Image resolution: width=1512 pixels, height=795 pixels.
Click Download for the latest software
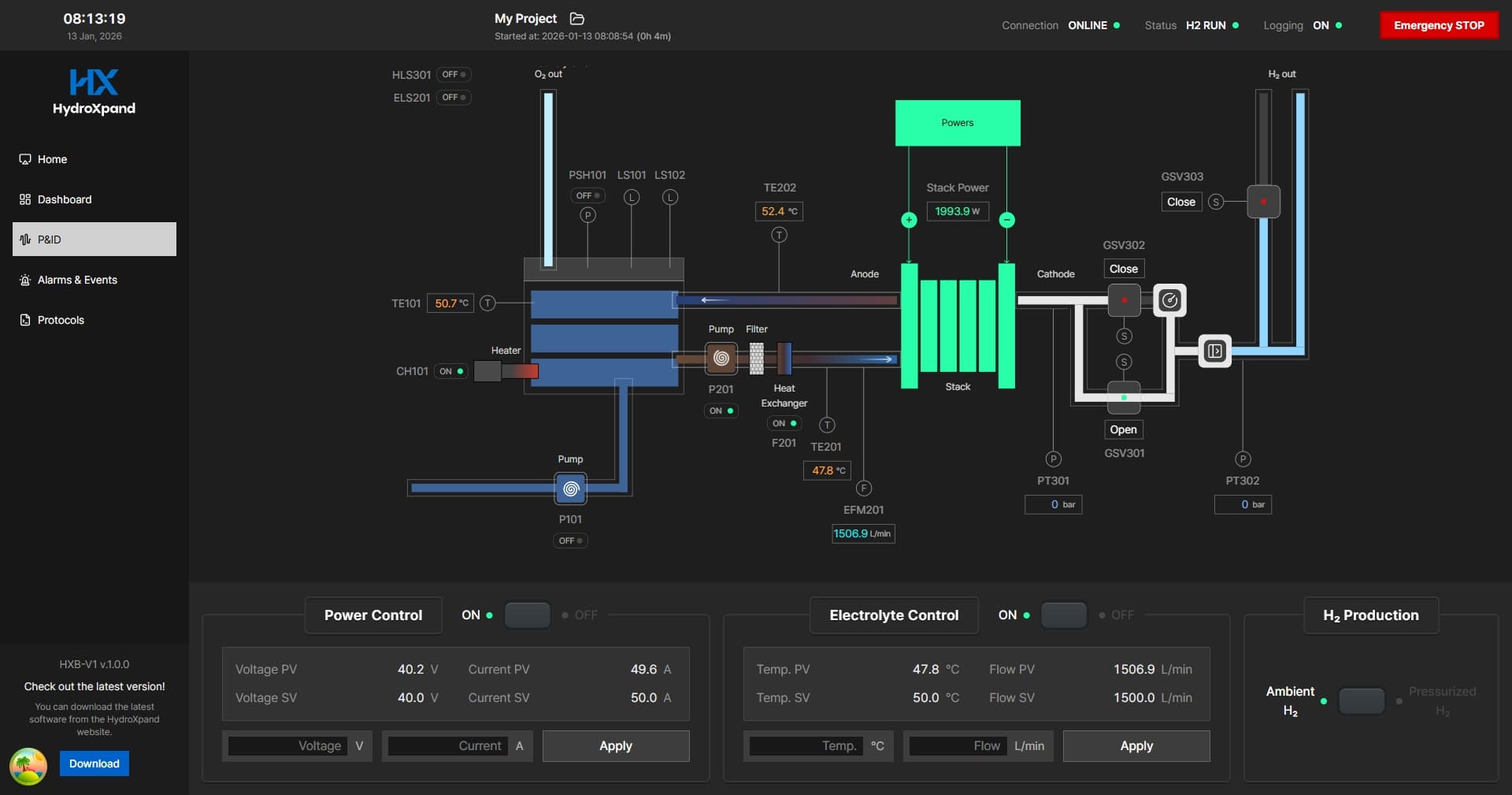click(x=94, y=763)
